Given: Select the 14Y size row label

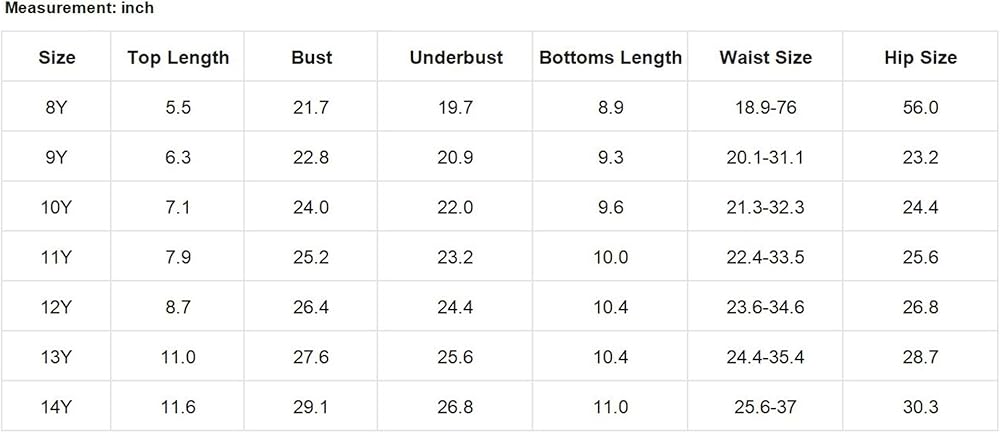Looking at the screenshot, I should tap(57, 407).
